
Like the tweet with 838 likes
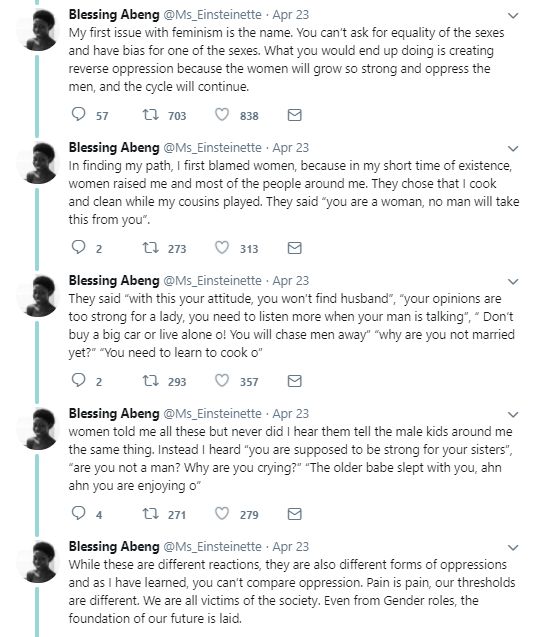222,115
